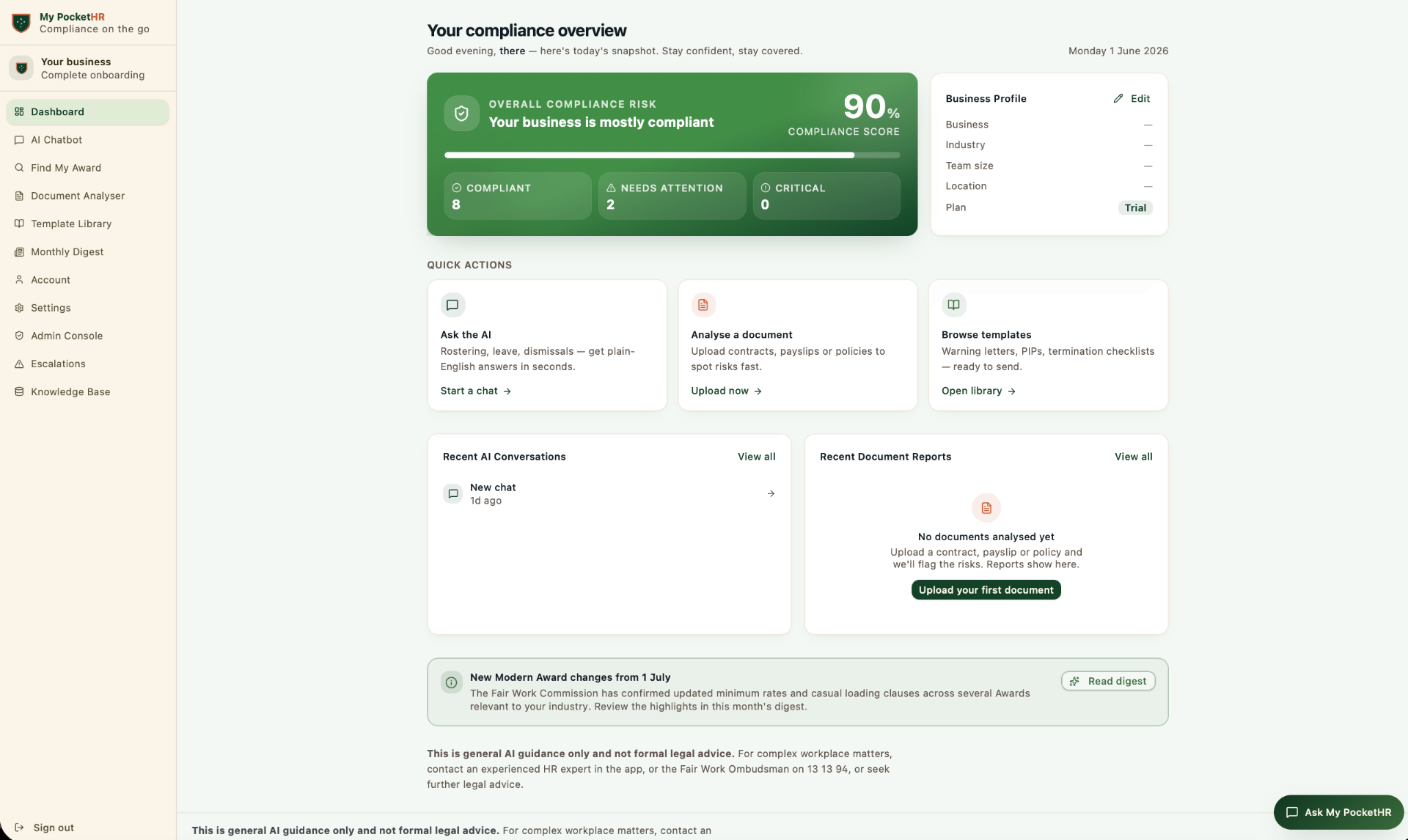Open Admin Console in the sidebar

[88, 336]
